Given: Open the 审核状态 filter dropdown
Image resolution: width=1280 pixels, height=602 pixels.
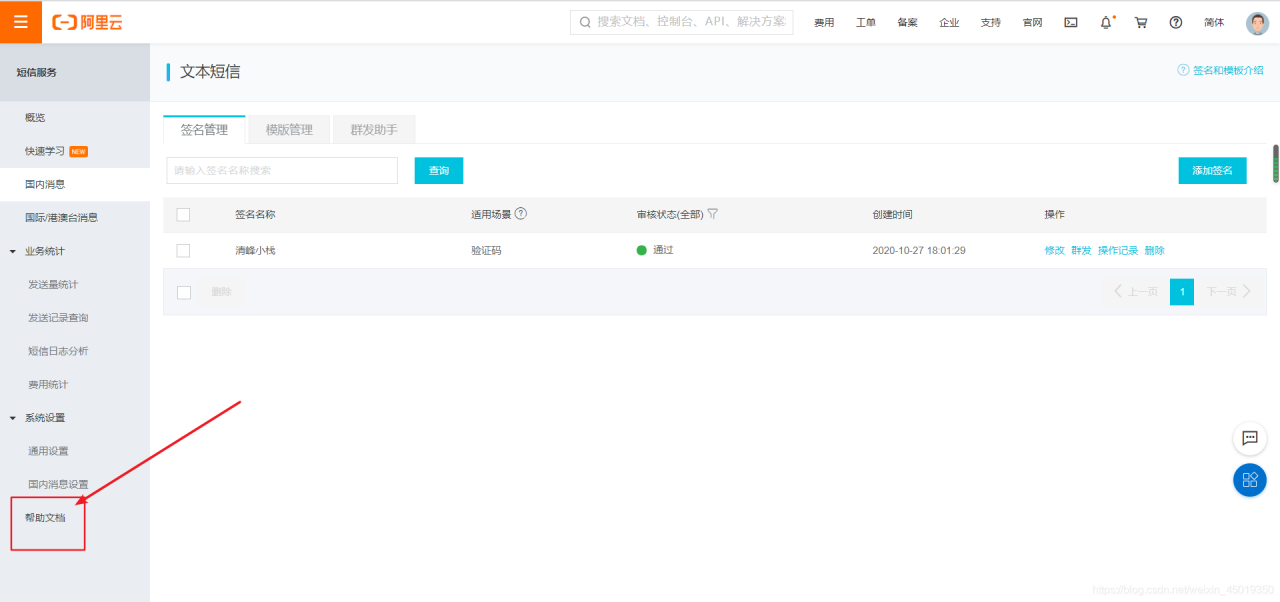Looking at the screenshot, I should click(x=711, y=214).
